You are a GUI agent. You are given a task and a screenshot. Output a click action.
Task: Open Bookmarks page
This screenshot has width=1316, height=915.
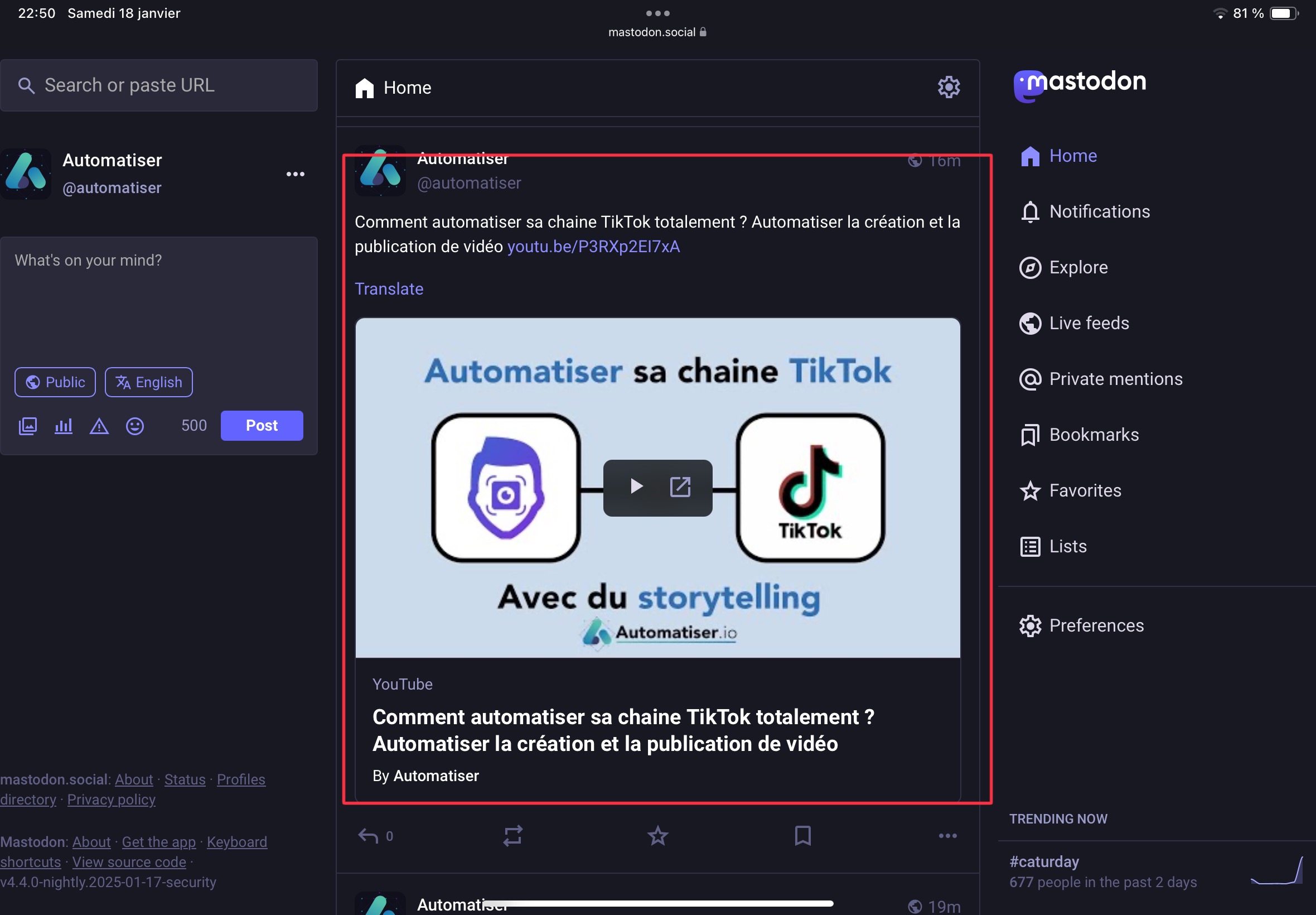1080,435
